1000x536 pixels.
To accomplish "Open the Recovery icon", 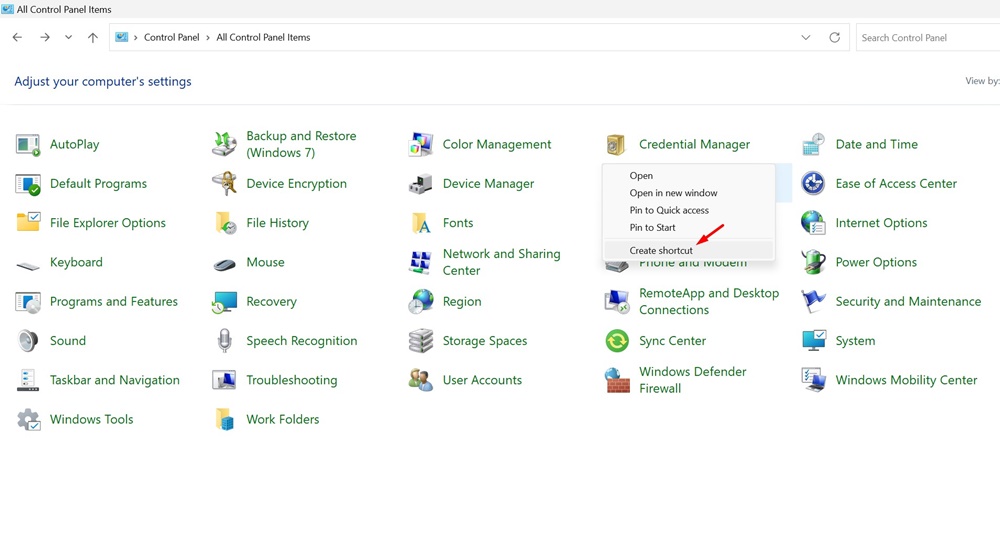I will click(x=224, y=302).
